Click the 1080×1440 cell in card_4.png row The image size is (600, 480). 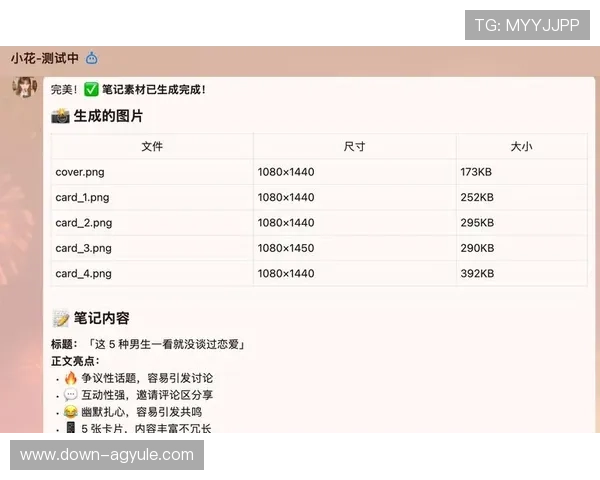coord(354,273)
